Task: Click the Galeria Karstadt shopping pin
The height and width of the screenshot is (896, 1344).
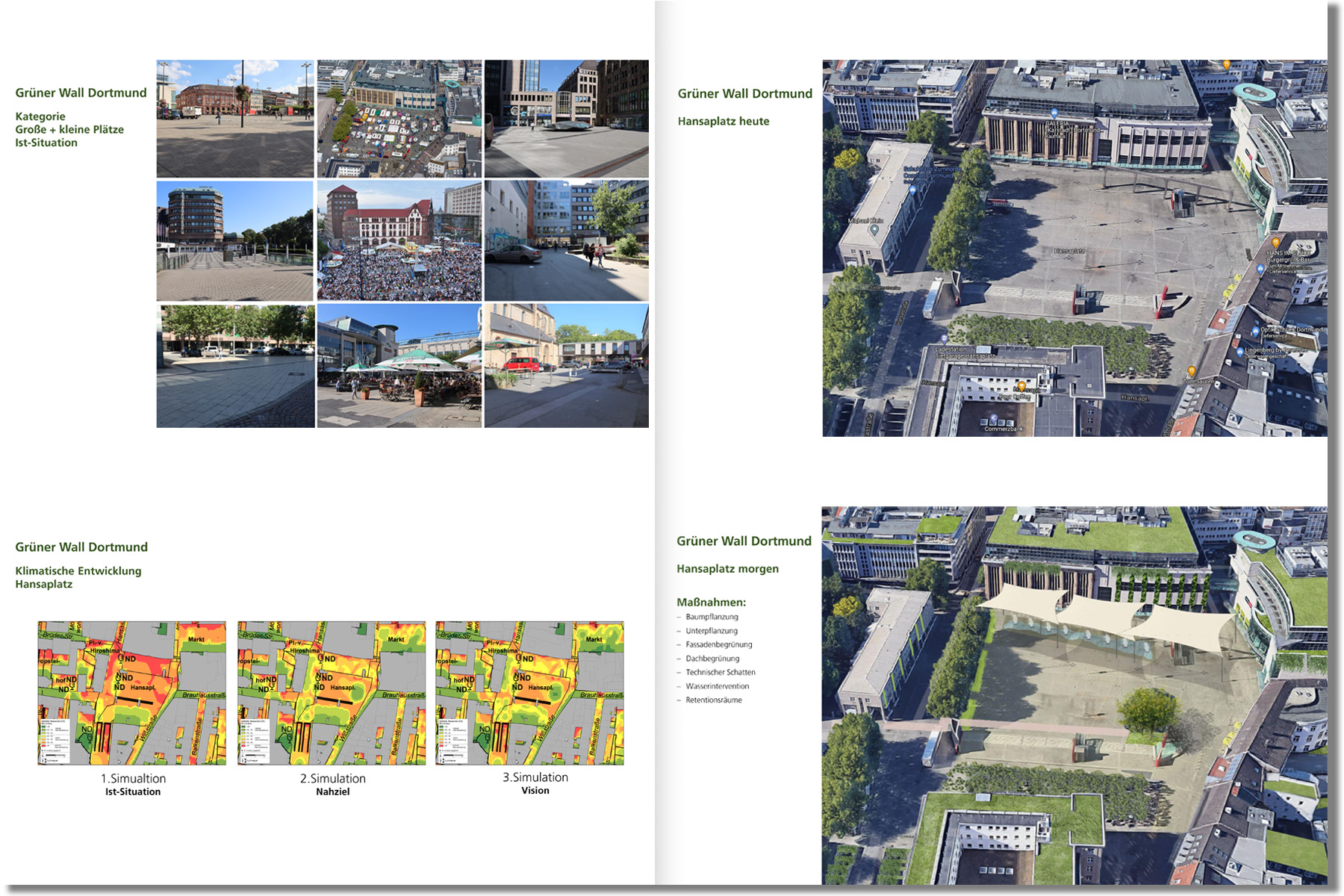Action: pyautogui.click(x=1054, y=114)
